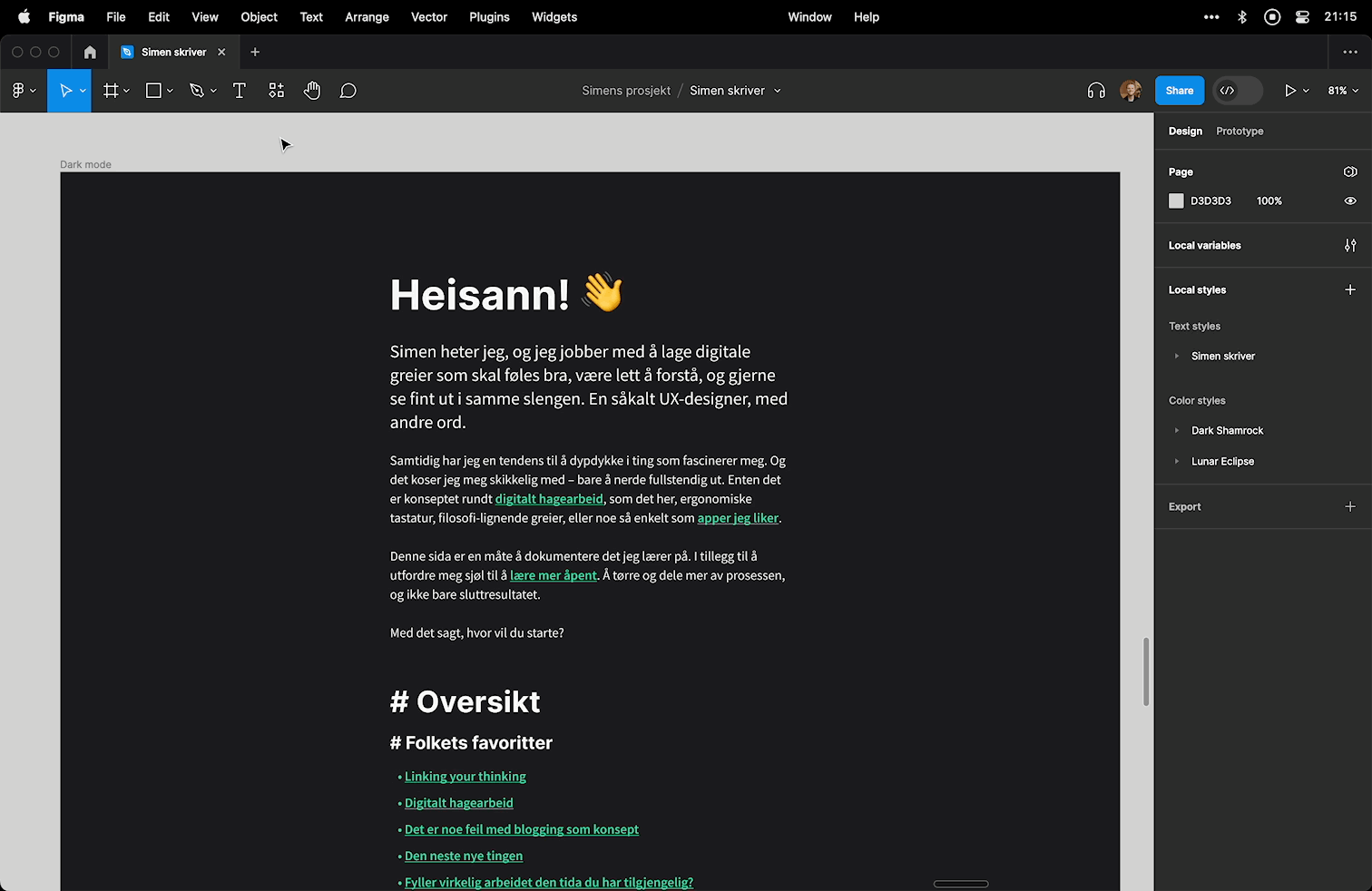The image size is (1372, 891).
Task: Open the Plugins menu
Action: coord(489,17)
